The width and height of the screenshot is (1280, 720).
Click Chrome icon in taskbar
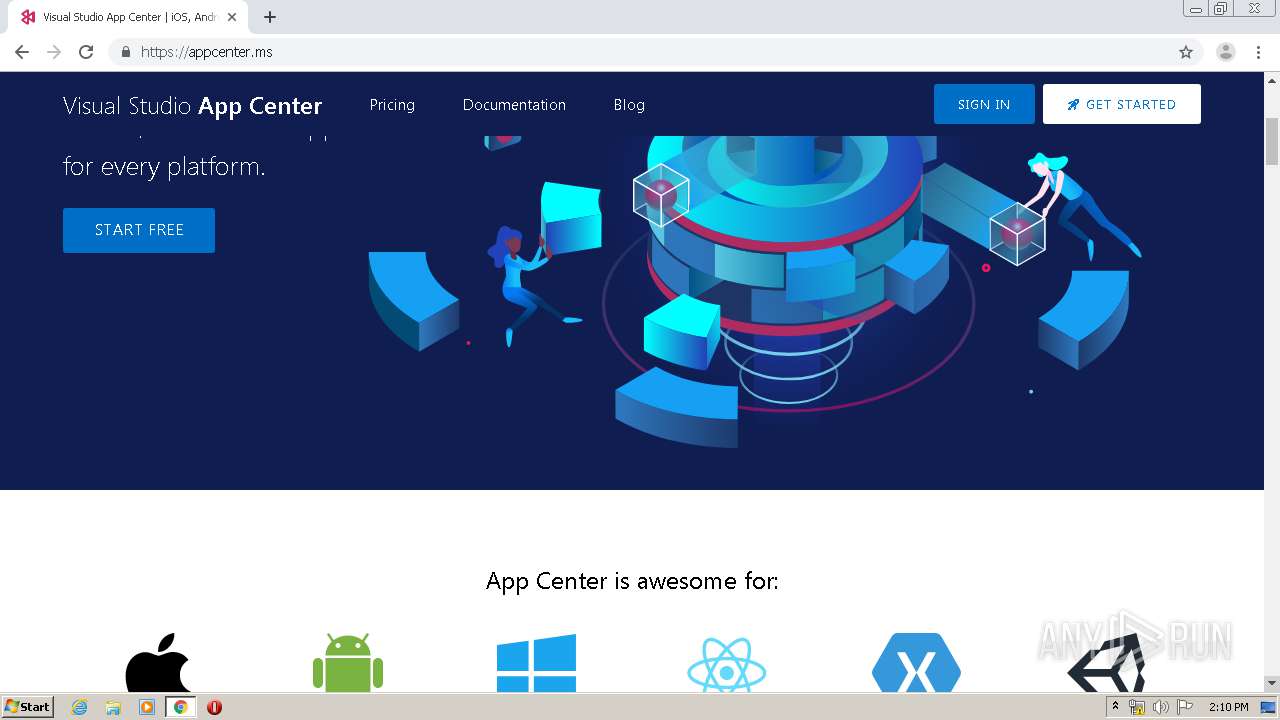click(x=181, y=707)
